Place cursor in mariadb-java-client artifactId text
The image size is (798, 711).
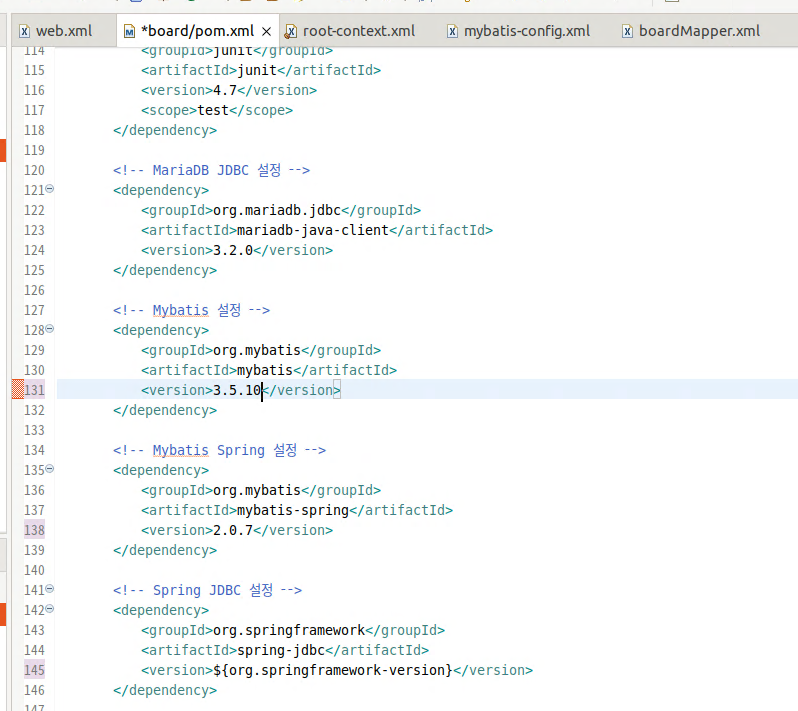313,231
